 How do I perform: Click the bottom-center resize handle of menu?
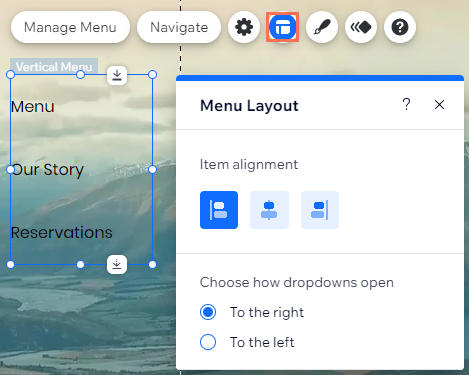point(80,265)
